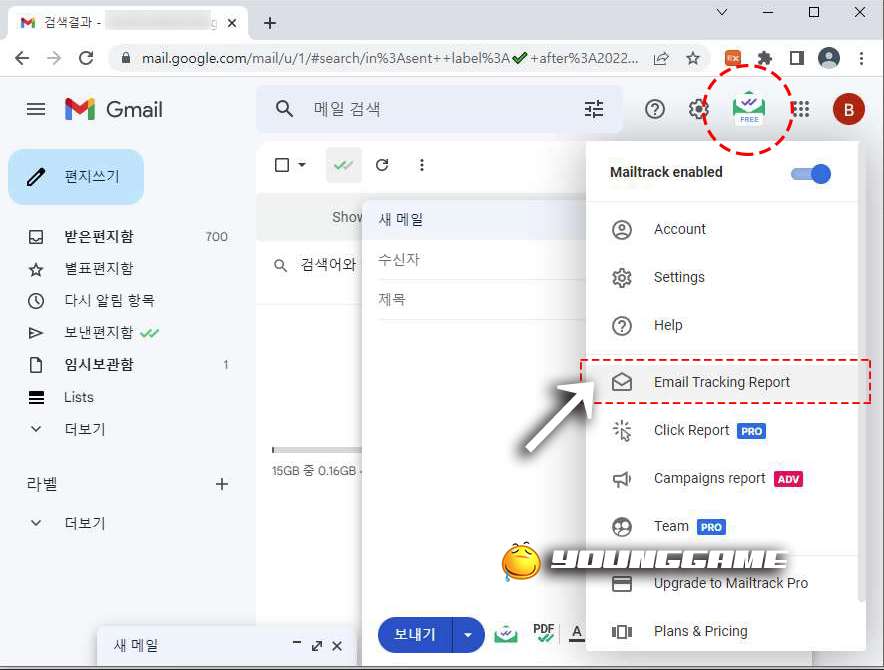The height and width of the screenshot is (670, 884).
Task: Open the Google apps grid
Action: [x=801, y=109]
